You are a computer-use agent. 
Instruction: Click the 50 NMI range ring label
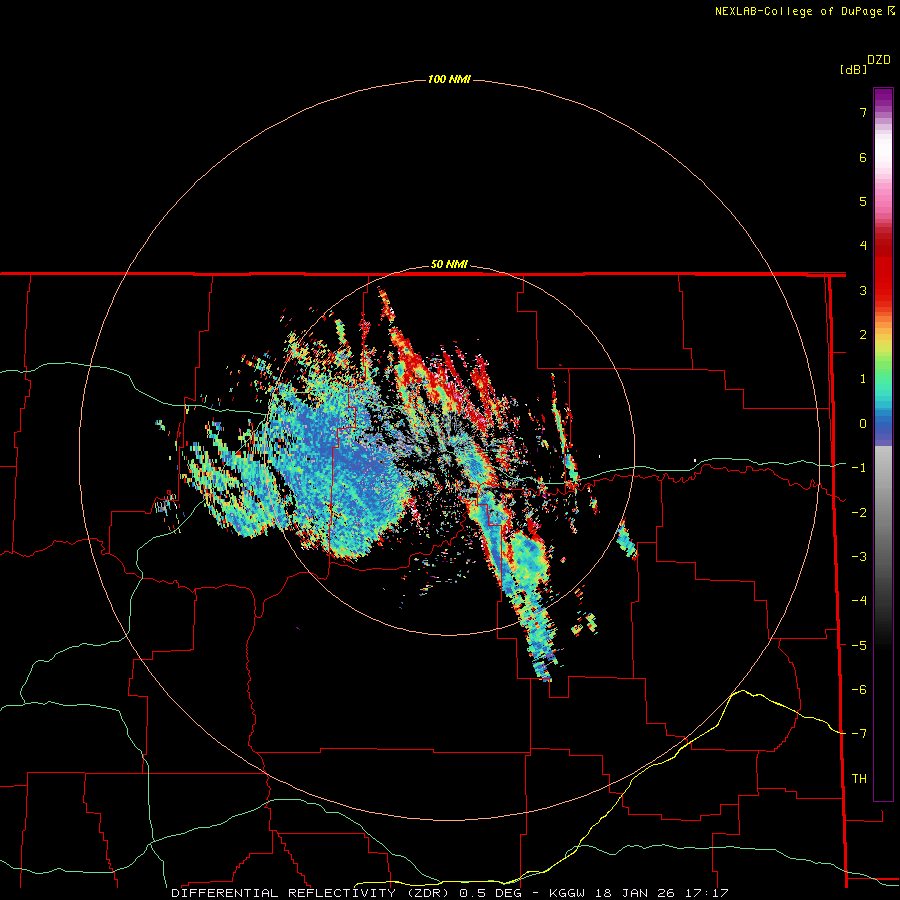(x=449, y=265)
